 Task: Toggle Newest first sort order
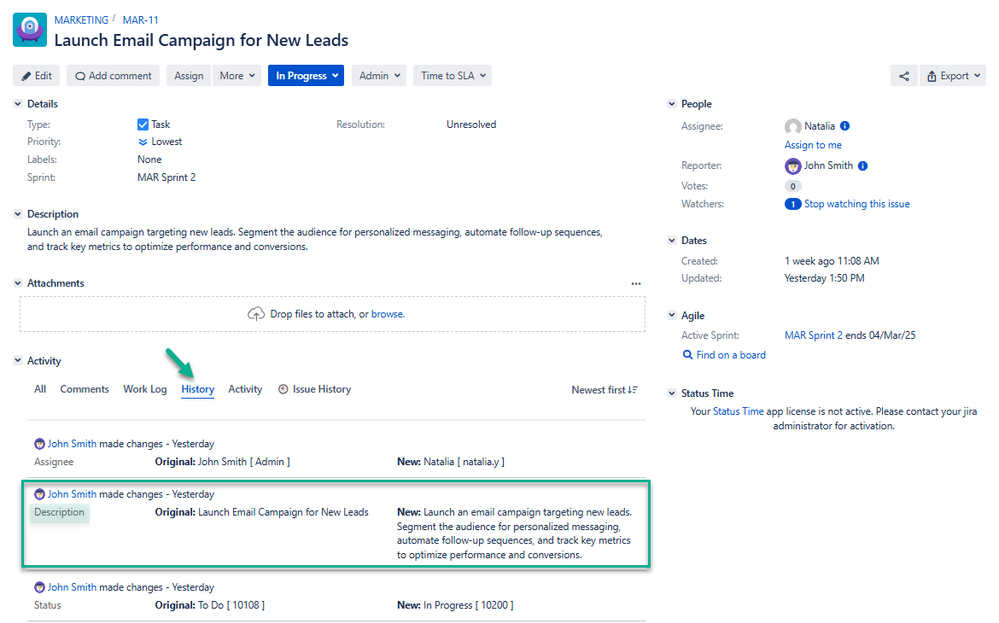604,390
